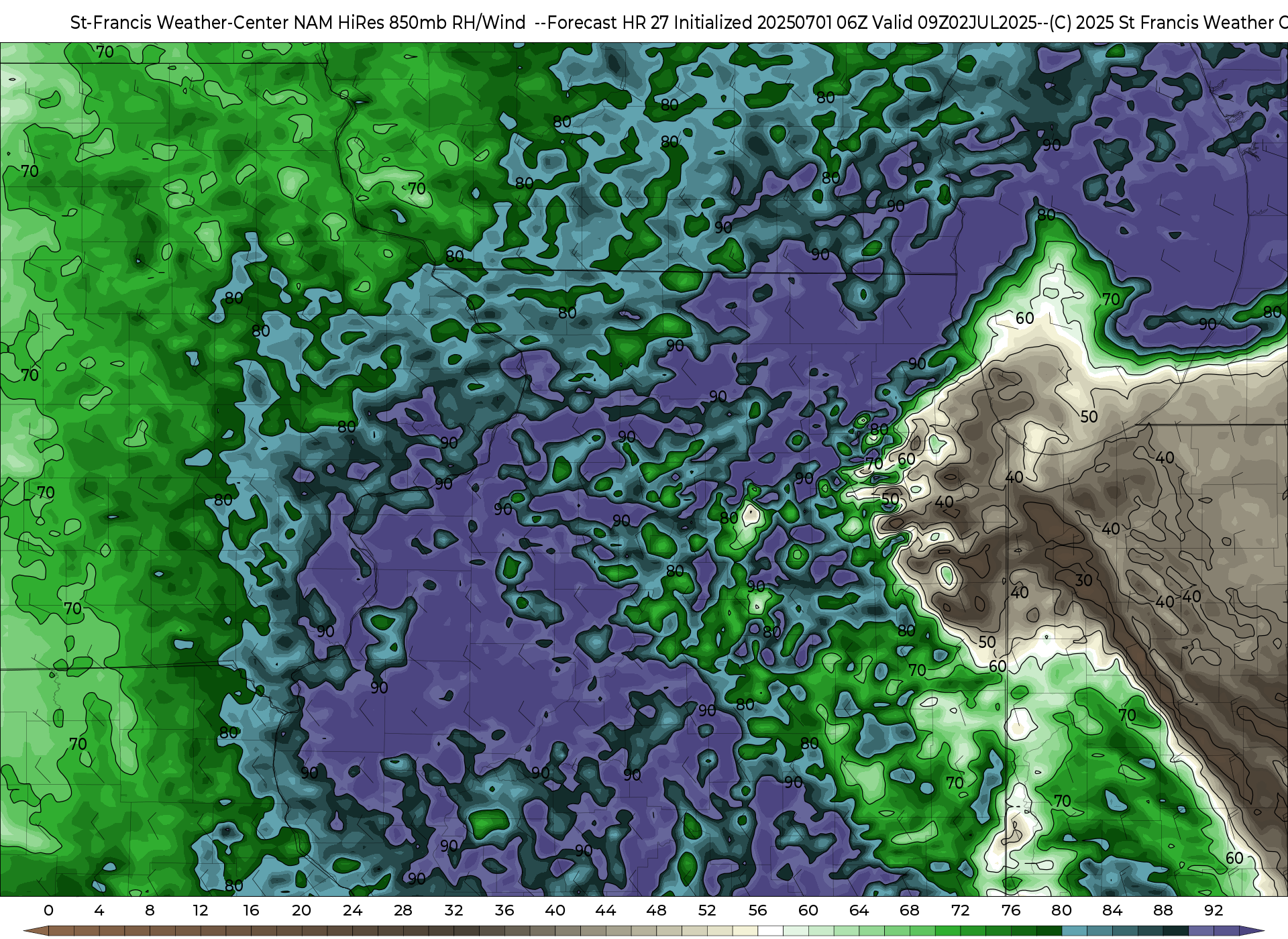This screenshot has height=939, width=1288.
Task: Click the '30' contour label on the map
Action: [x=1084, y=580]
